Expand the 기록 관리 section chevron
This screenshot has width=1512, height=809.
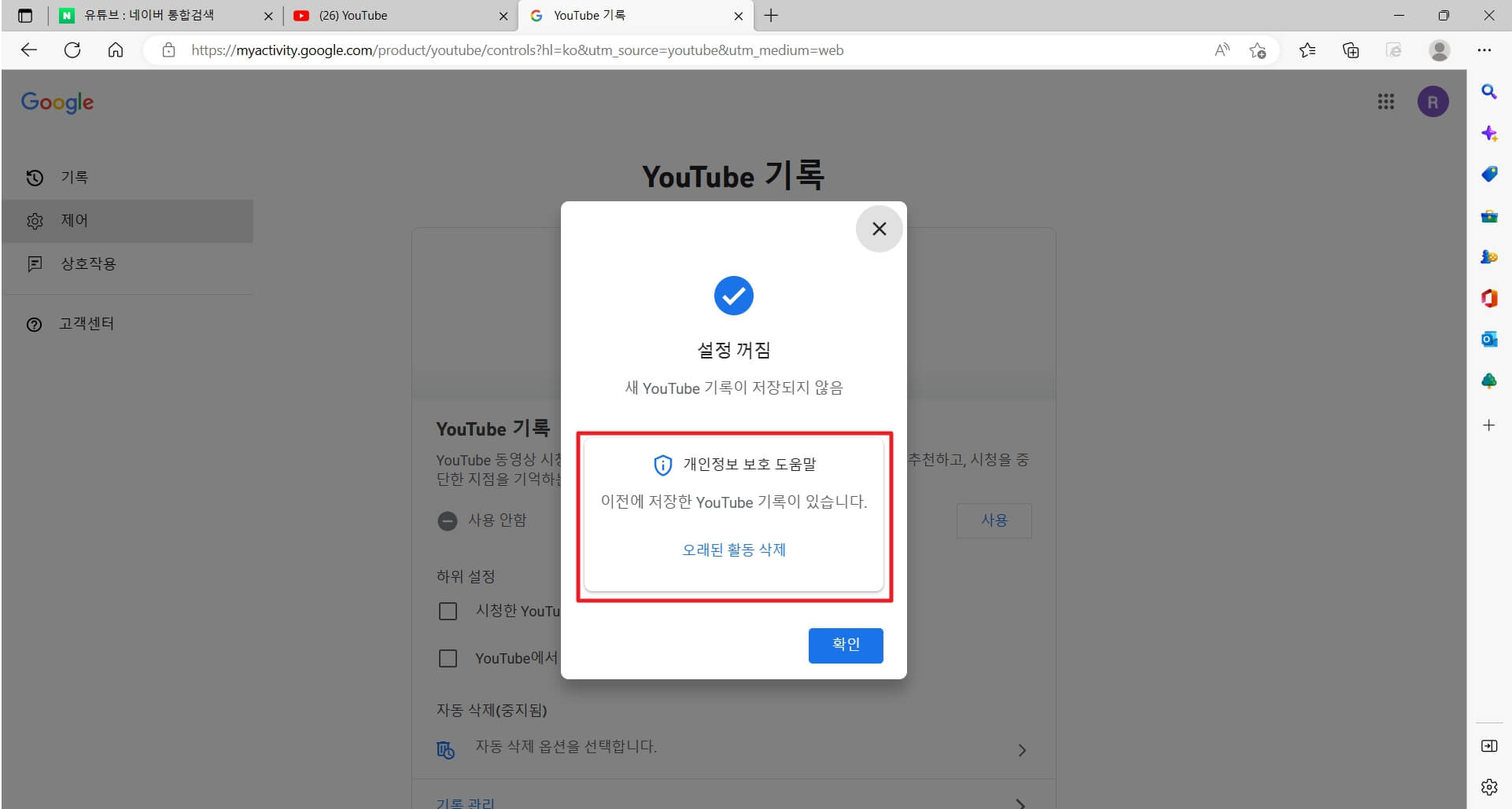click(x=1021, y=803)
